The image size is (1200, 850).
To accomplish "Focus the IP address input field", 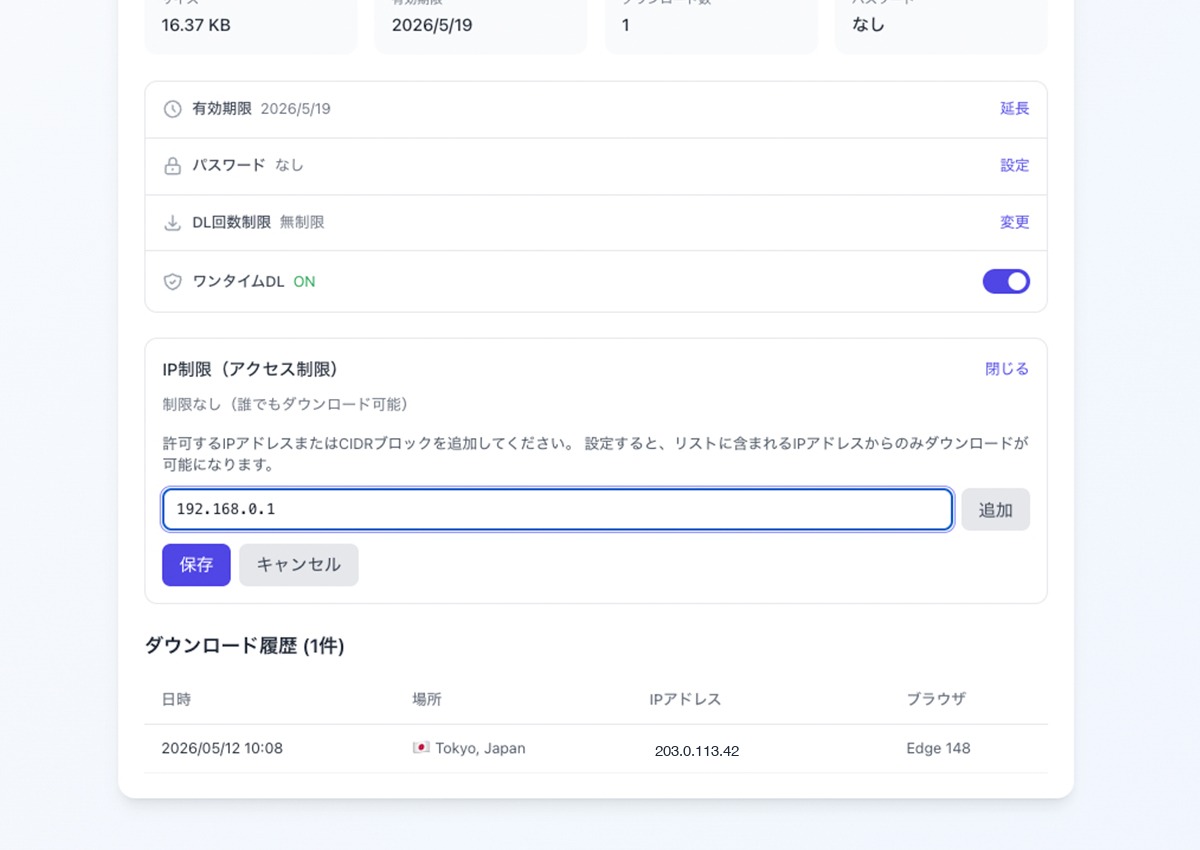I will [x=557, y=510].
